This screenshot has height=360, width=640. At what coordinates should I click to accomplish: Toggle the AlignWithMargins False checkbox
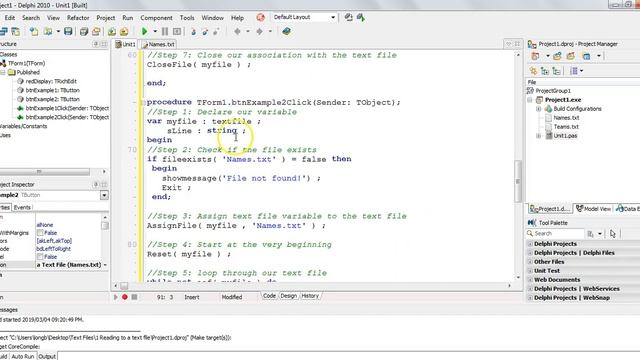pyautogui.click(x=40, y=233)
